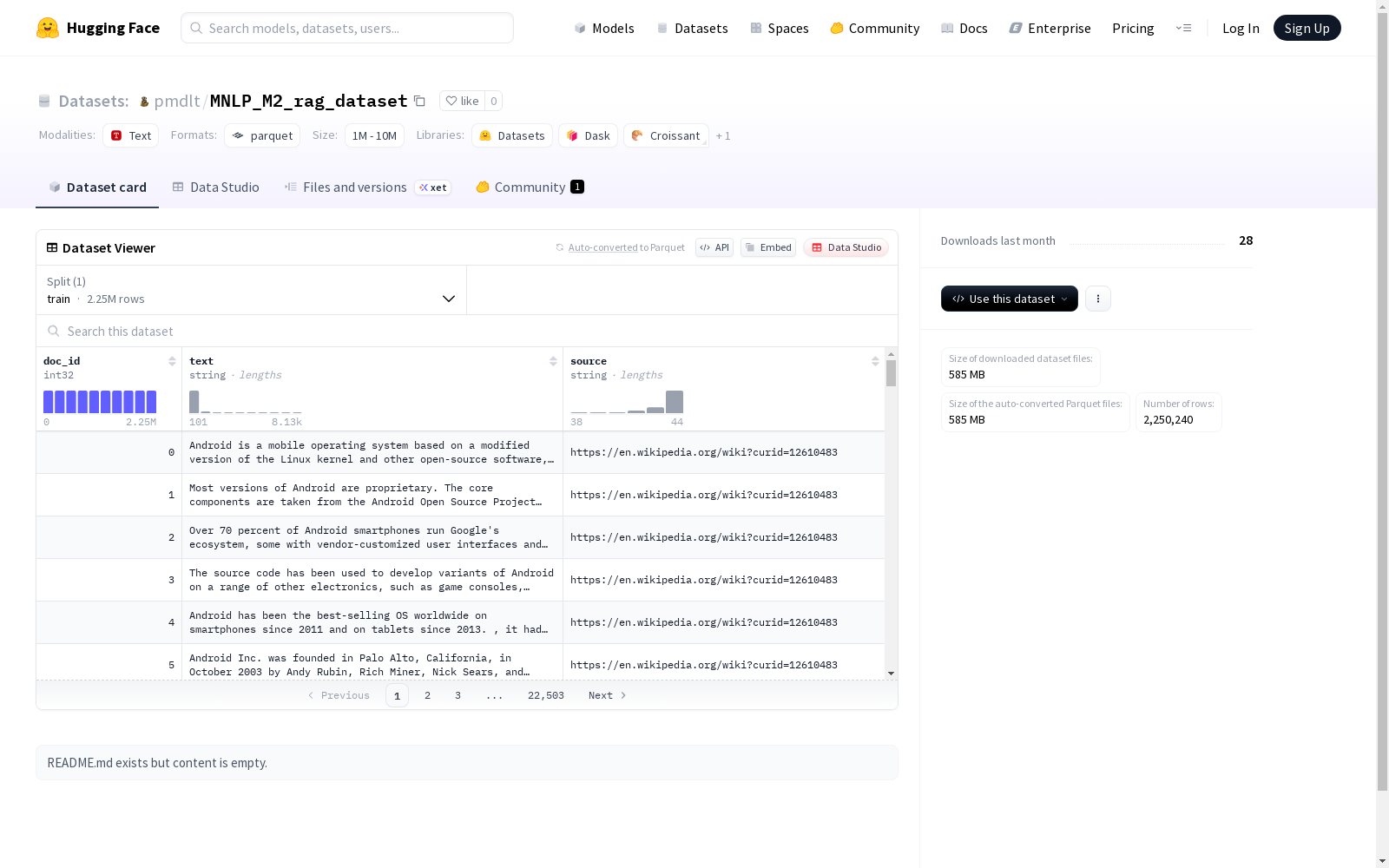Image resolution: width=1389 pixels, height=868 pixels.
Task: Open the Community tab
Action: click(x=530, y=187)
